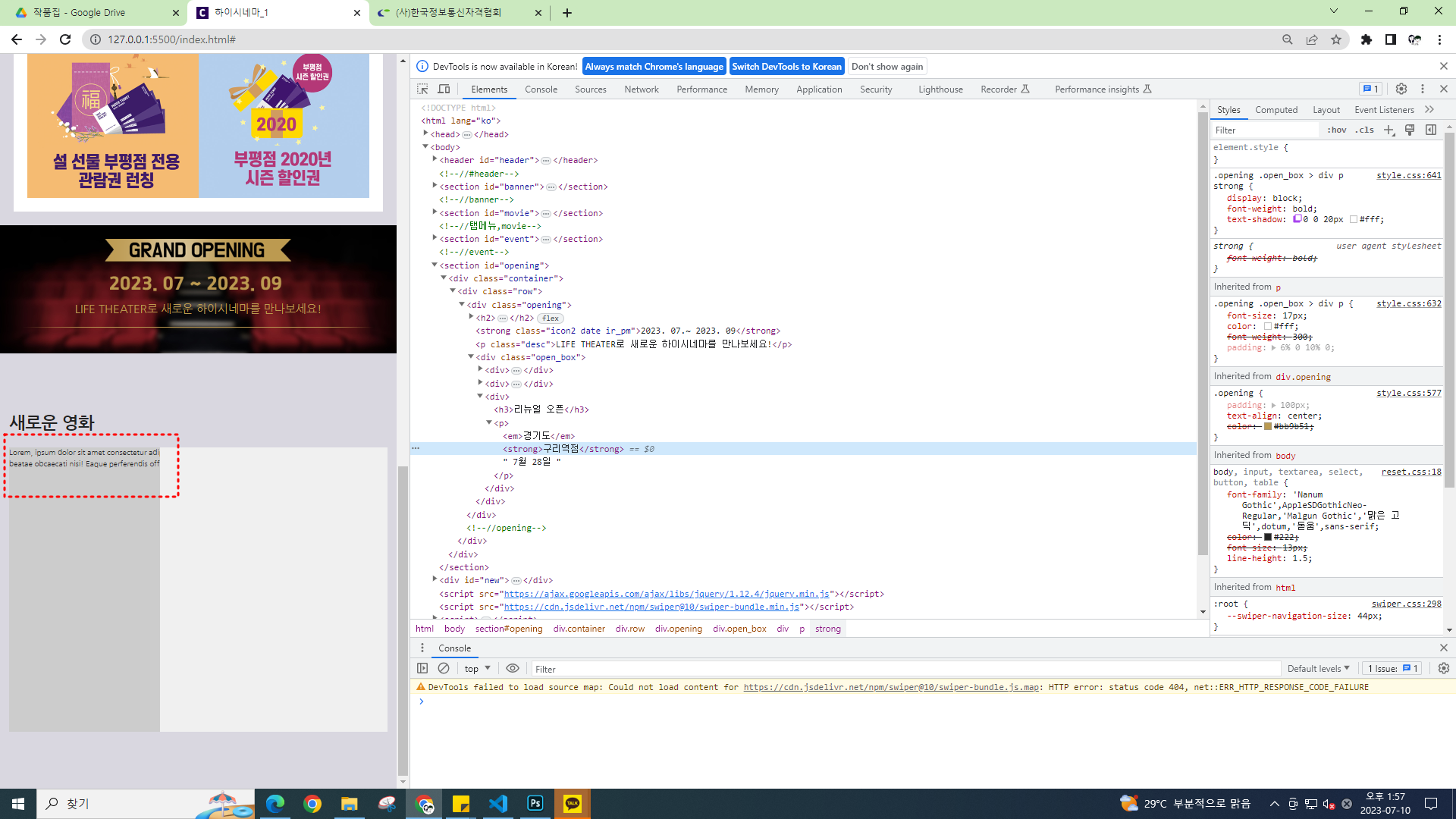Toggle the computed styles sidebar icon
The width and height of the screenshot is (1456, 819).
click(1431, 130)
